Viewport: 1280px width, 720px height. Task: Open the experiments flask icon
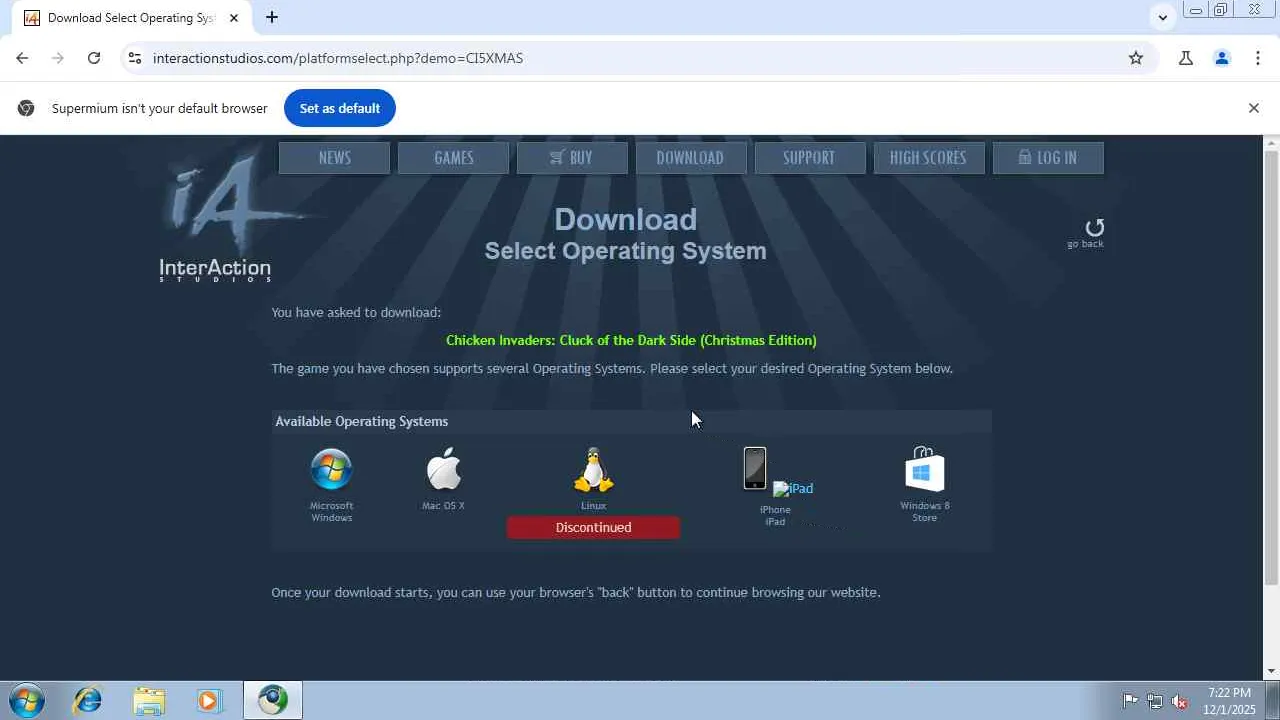point(1186,58)
